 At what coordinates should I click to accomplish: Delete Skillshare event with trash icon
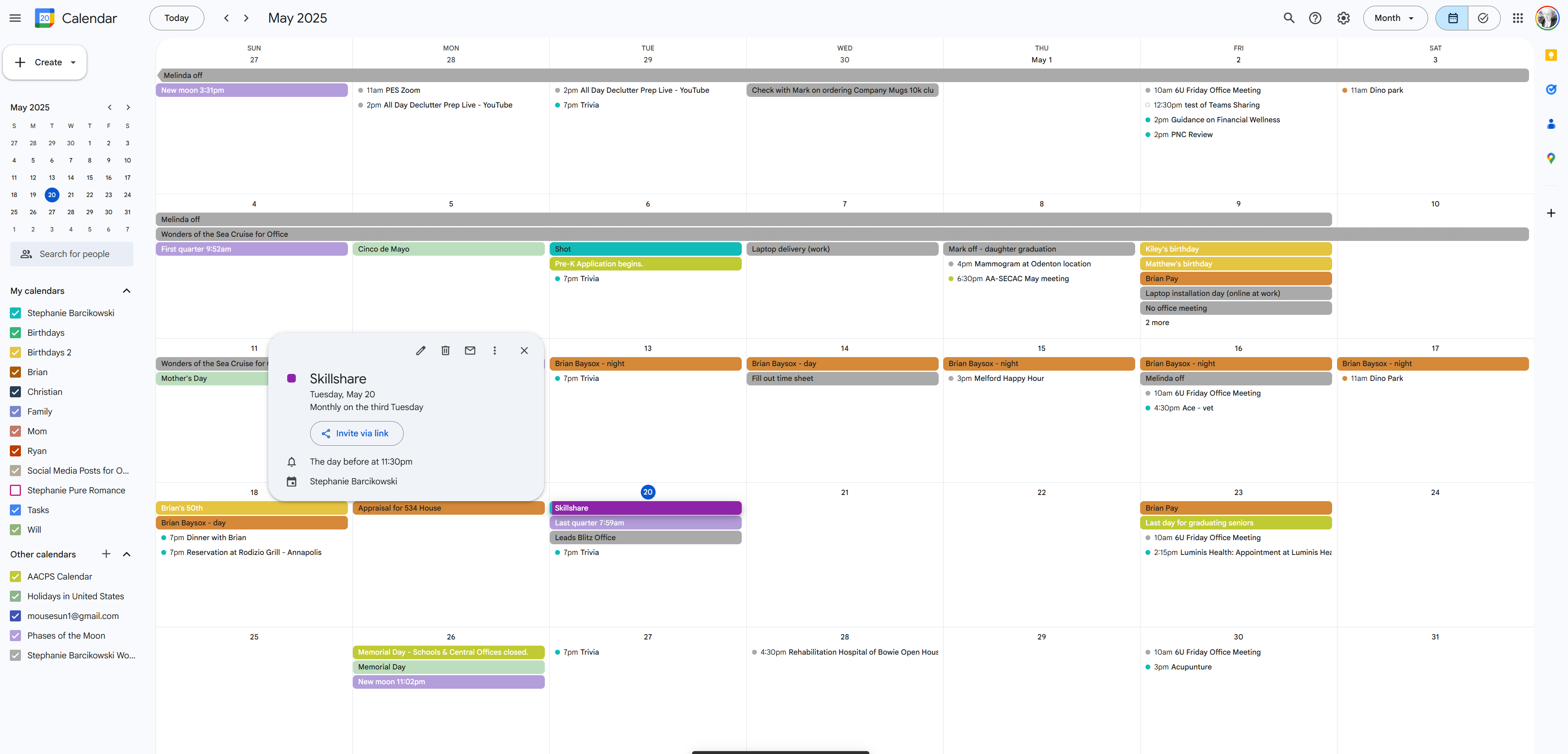click(446, 350)
